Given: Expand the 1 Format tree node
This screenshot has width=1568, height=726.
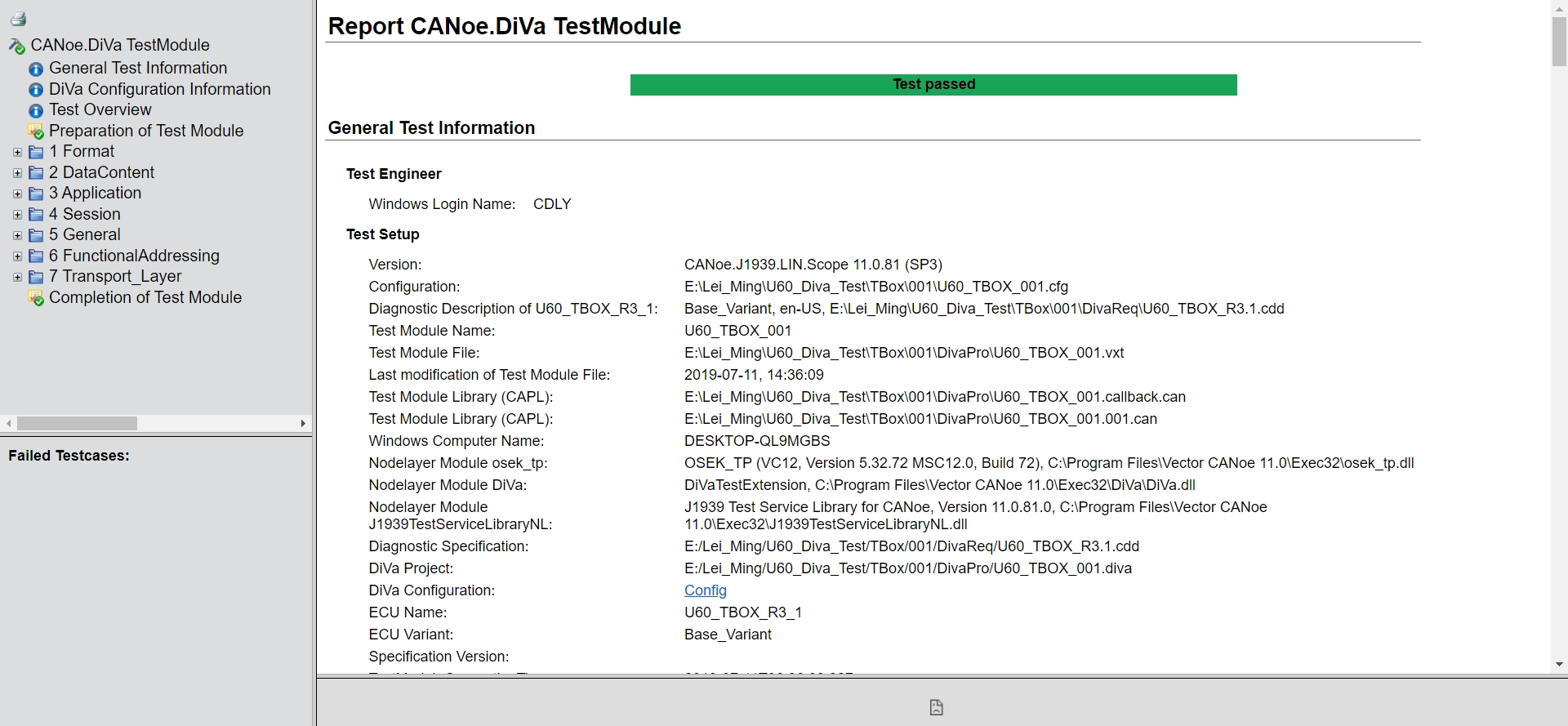Looking at the screenshot, I should (17, 152).
